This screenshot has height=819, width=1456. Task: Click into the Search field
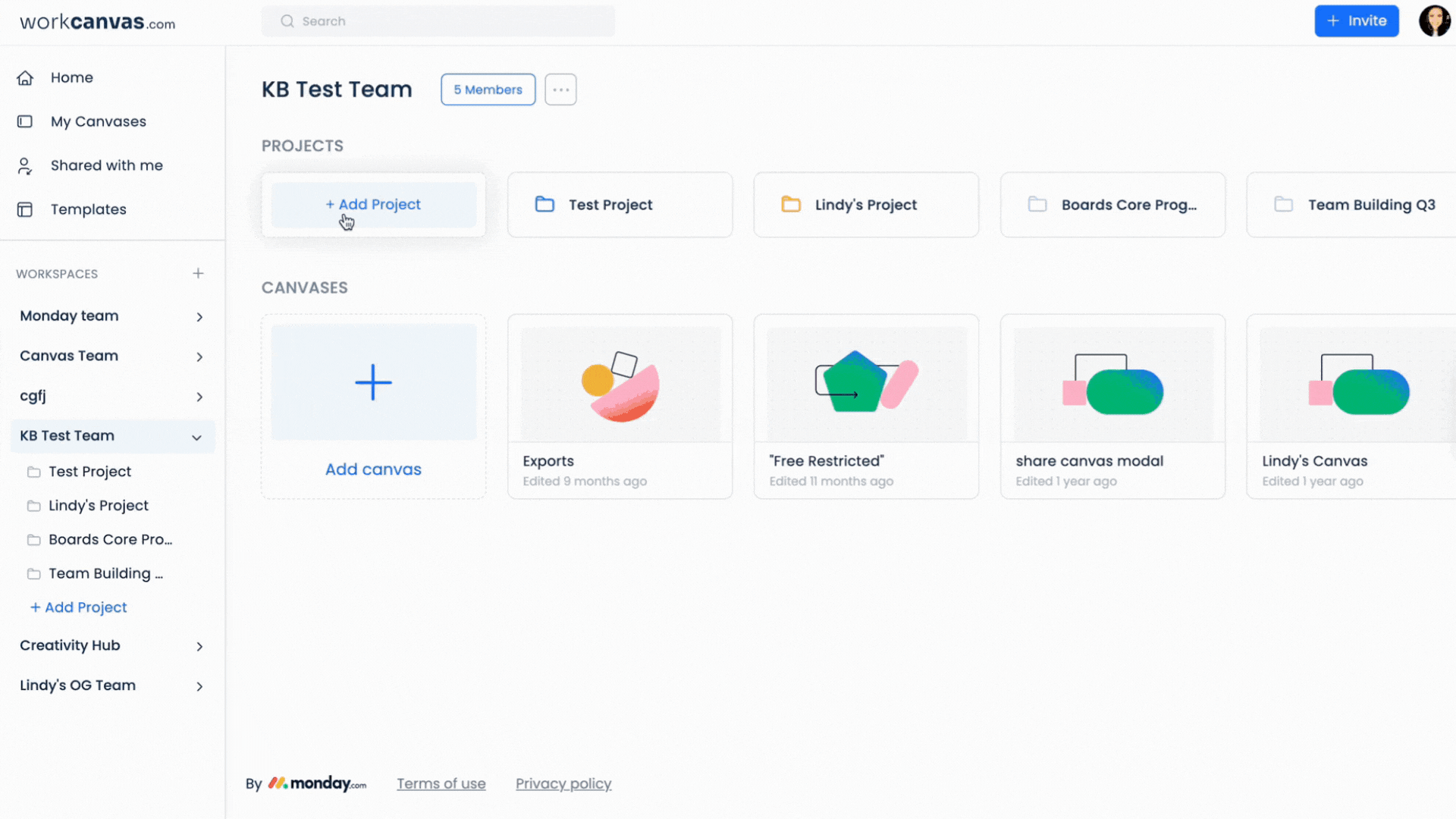pyautogui.click(x=438, y=21)
